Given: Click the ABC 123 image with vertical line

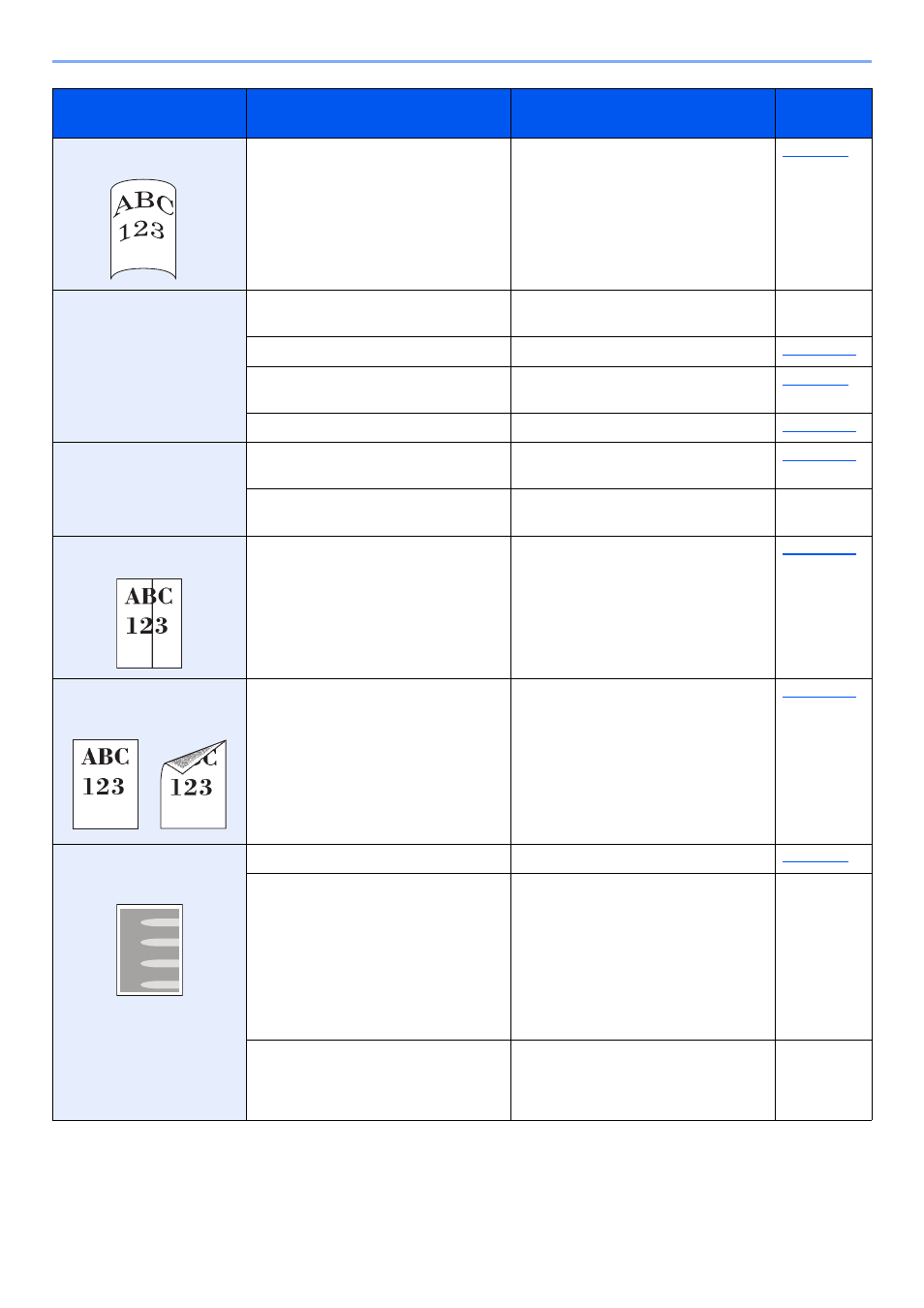Looking at the screenshot, I should [149, 623].
